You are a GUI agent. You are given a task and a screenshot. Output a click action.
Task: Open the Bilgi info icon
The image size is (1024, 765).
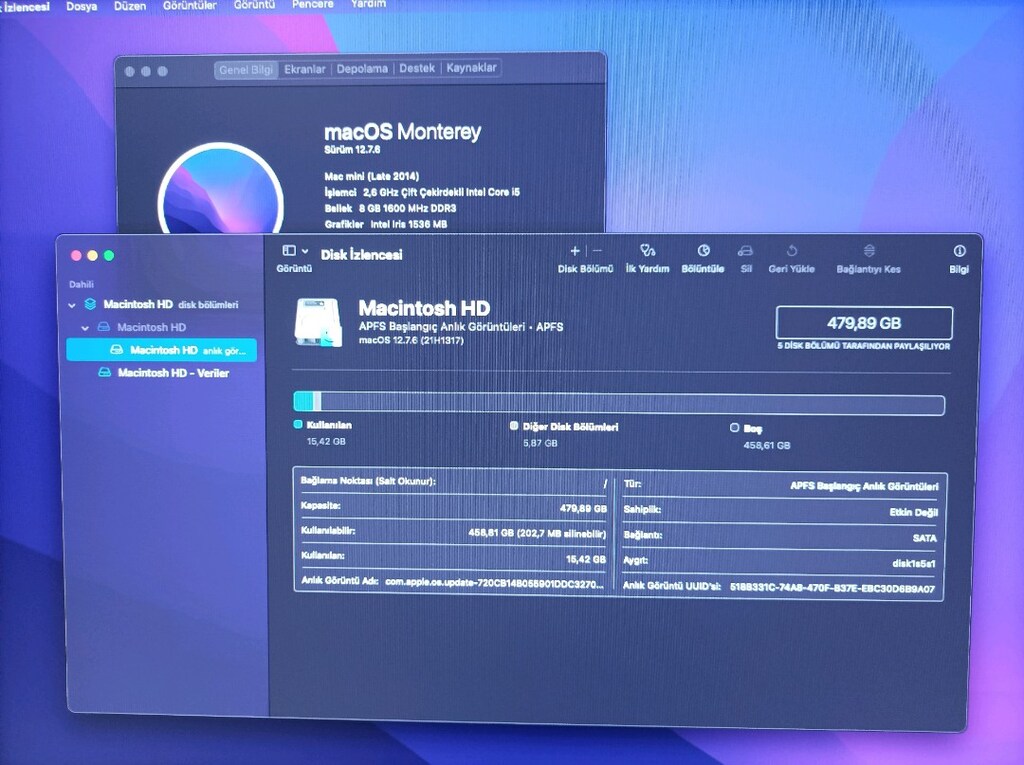pyautogui.click(x=959, y=251)
